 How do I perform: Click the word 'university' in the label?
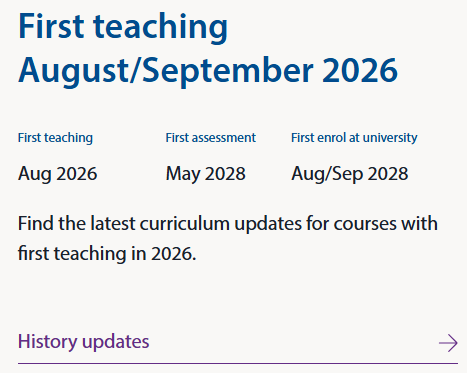pos(390,138)
